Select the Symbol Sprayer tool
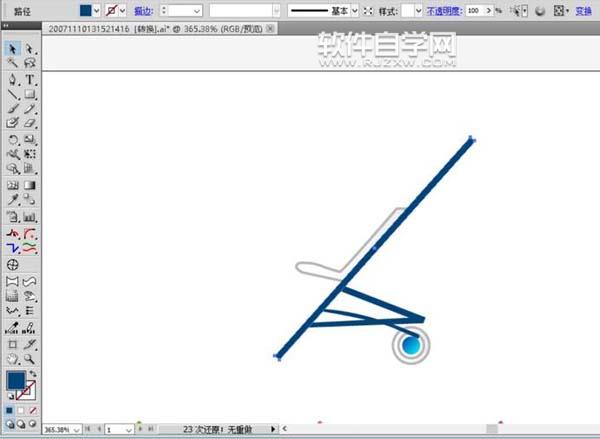 pyautogui.click(x=13, y=217)
